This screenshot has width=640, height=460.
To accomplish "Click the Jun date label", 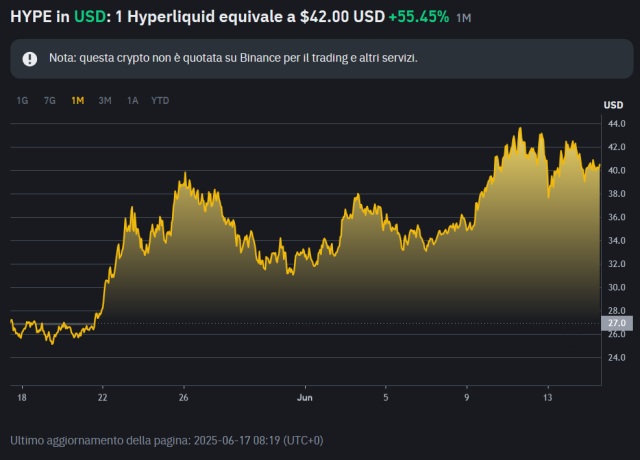I will pos(305,398).
